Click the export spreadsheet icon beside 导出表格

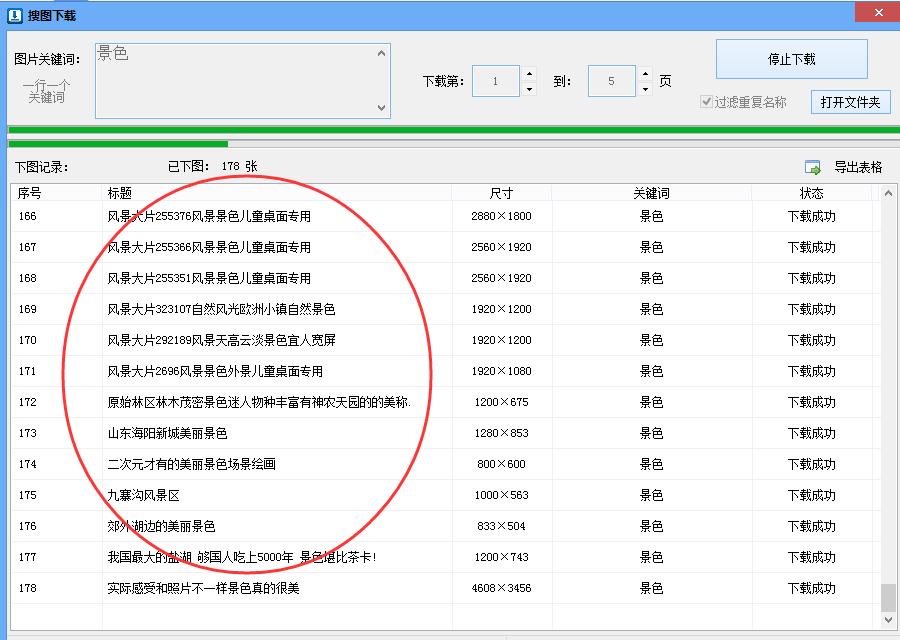pos(814,166)
